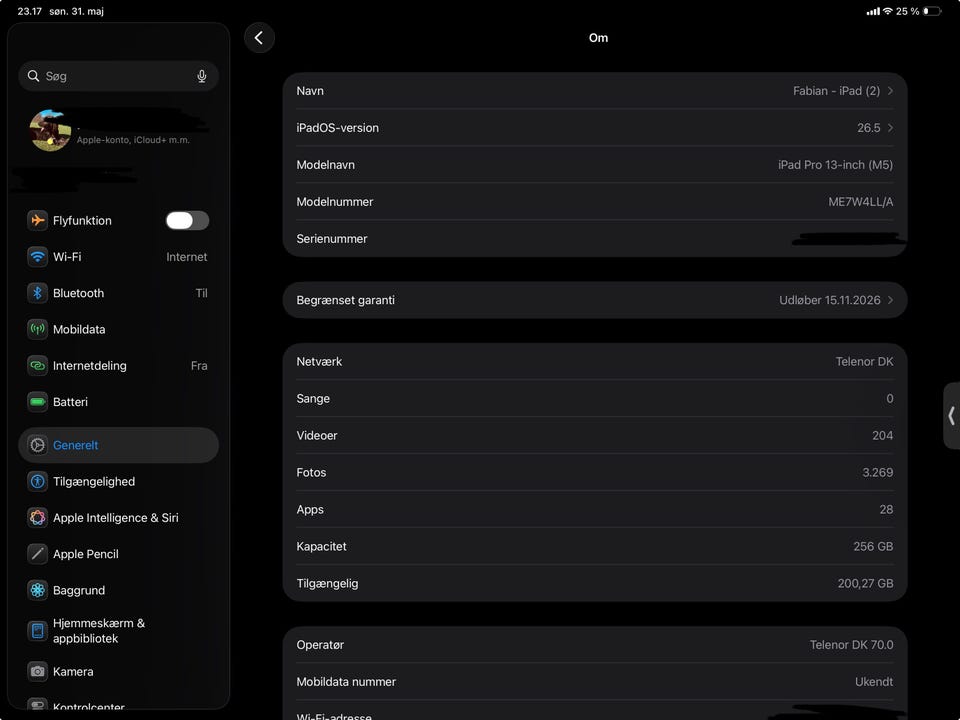Image resolution: width=960 pixels, height=720 pixels.
Task: Tap the Apple account profile picture
Action: click(50, 130)
